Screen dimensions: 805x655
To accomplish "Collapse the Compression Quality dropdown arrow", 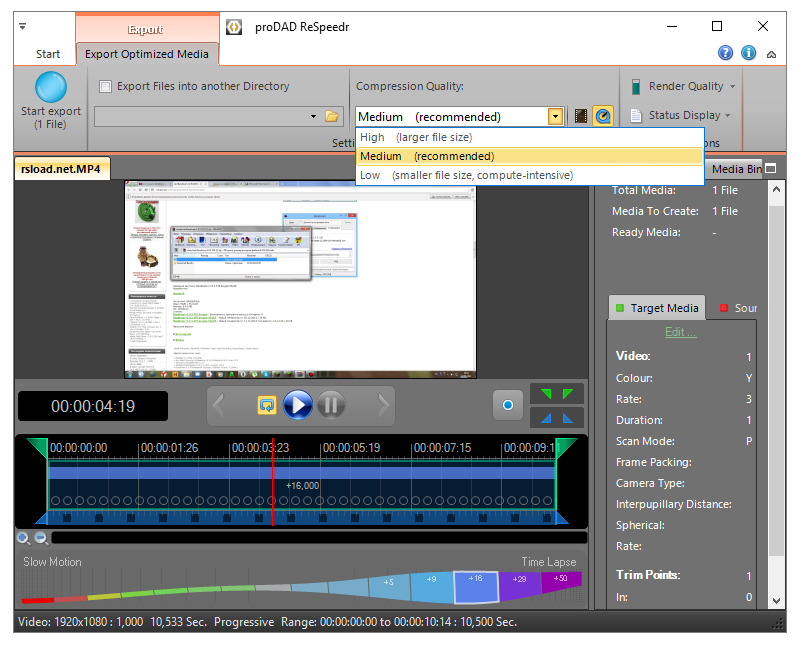I will [x=555, y=117].
